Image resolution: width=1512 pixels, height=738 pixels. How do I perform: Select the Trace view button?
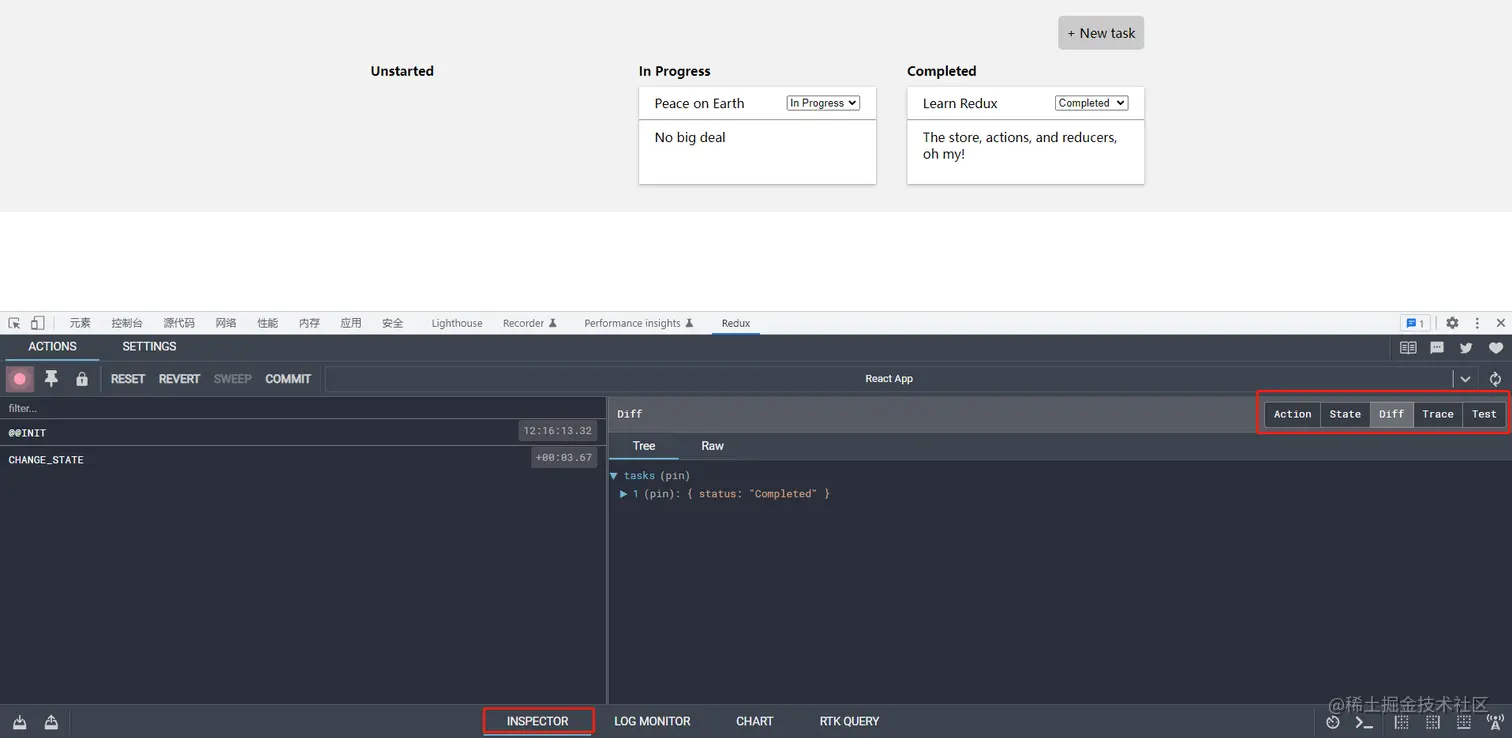coord(1438,414)
